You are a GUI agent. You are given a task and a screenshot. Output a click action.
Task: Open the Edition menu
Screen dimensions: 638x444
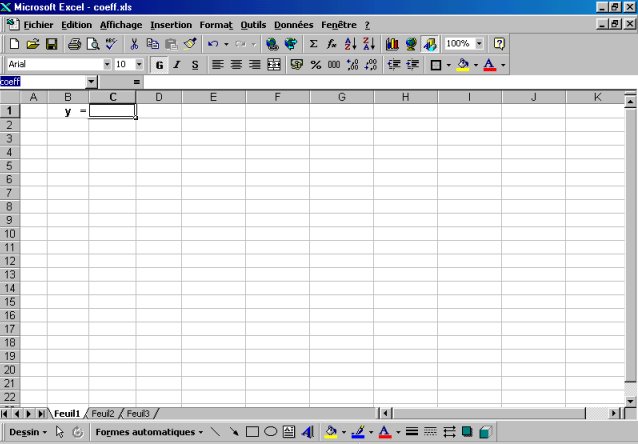coord(76,25)
